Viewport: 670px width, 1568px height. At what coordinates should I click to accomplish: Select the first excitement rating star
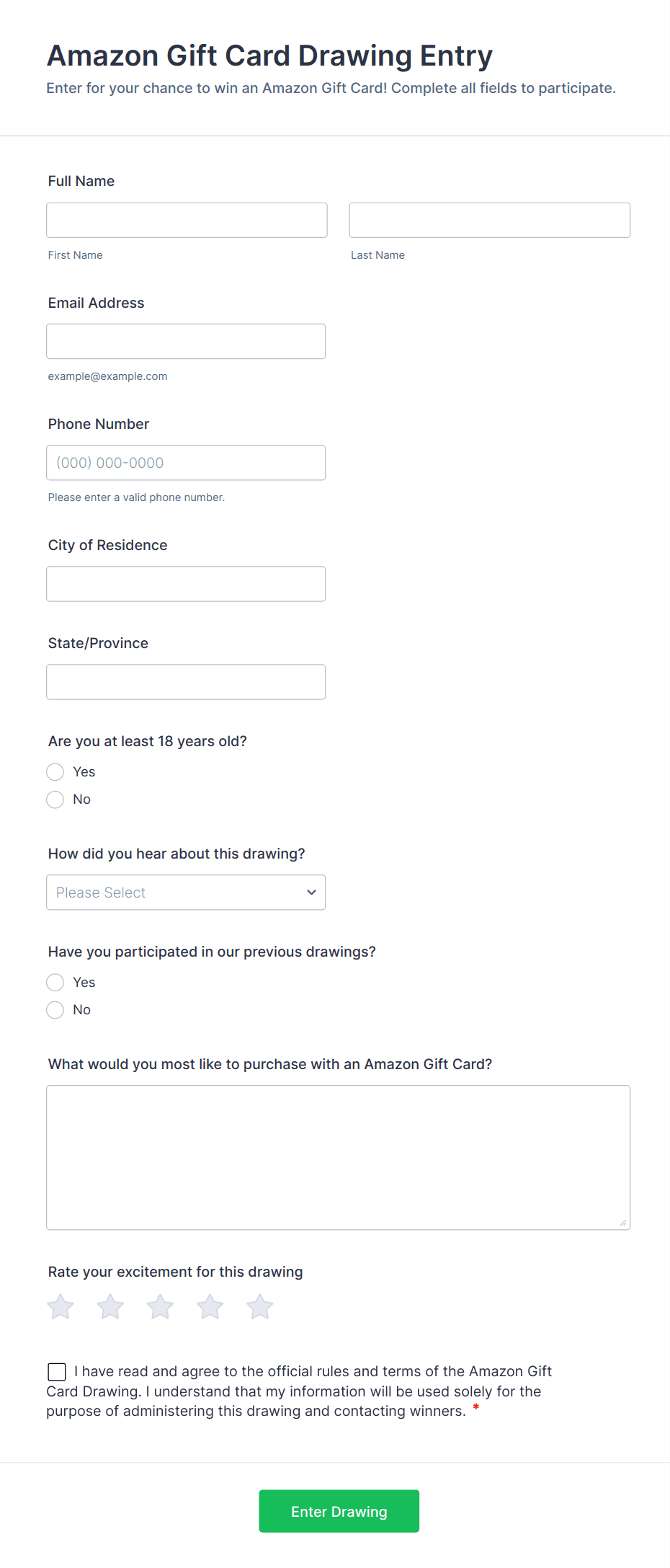60,1306
